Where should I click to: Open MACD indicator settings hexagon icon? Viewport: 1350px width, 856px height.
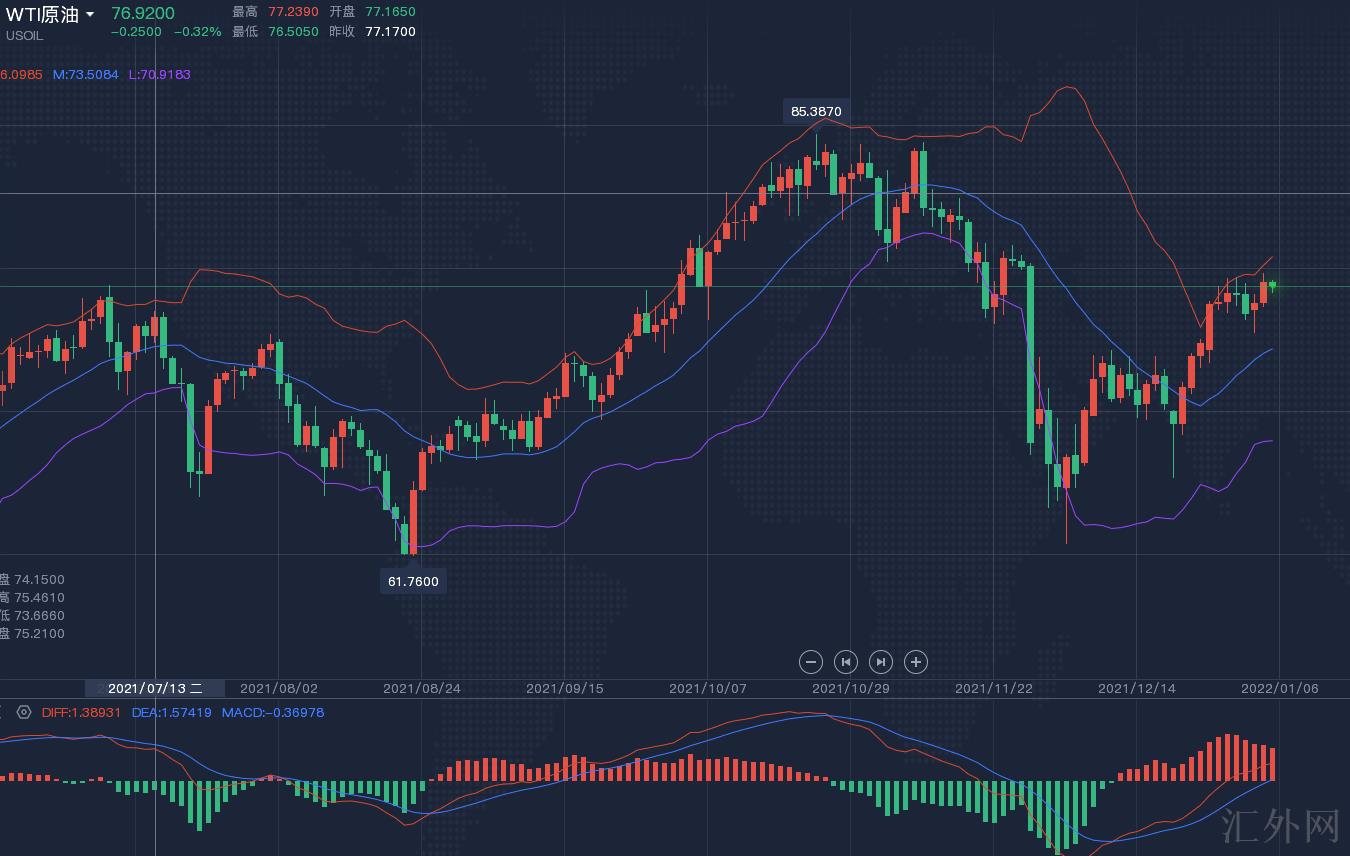point(24,712)
